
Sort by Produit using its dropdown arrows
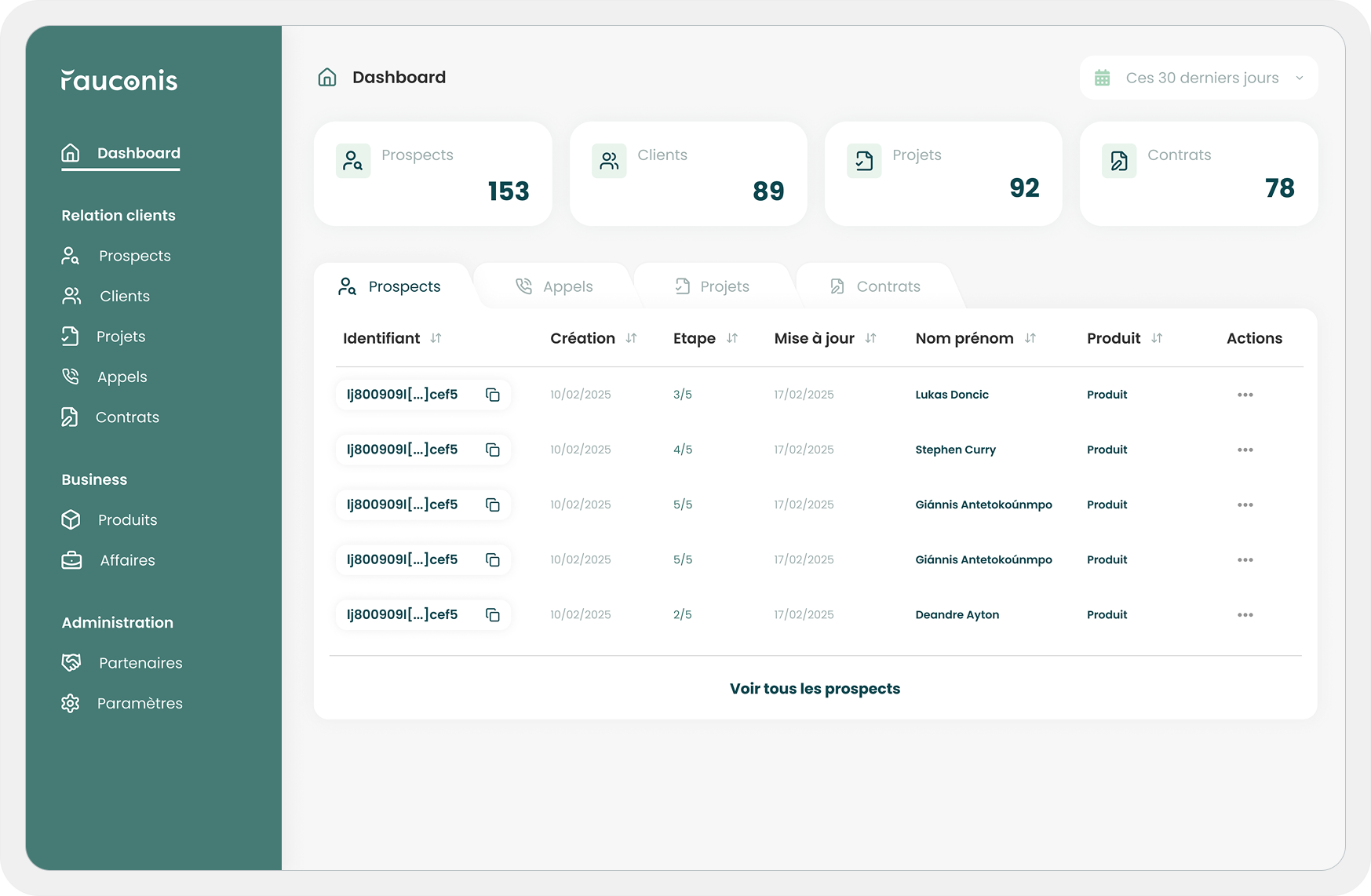pos(1157,338)
